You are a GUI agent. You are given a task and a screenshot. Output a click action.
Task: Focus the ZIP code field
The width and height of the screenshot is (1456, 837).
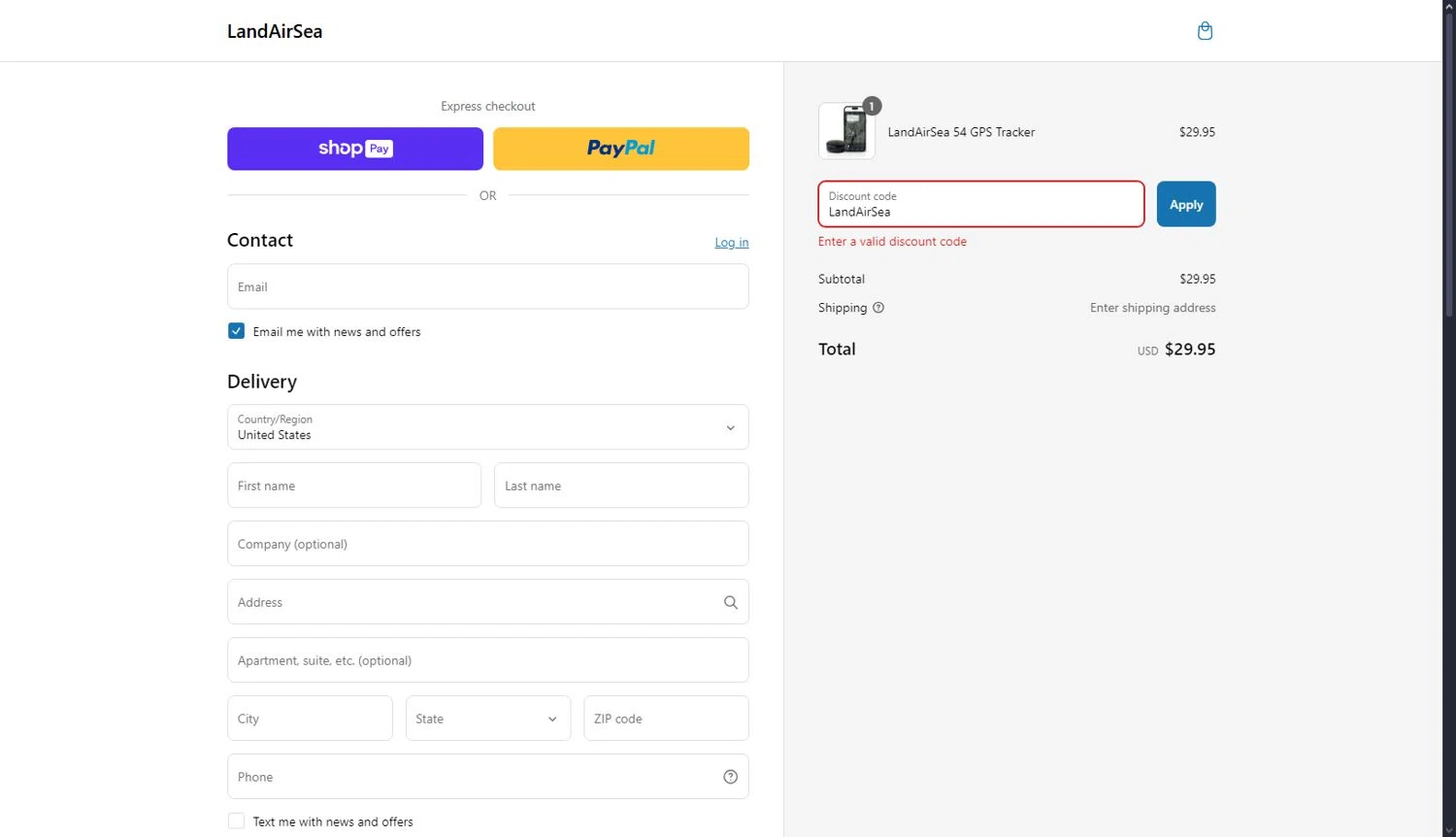[667, 719]
